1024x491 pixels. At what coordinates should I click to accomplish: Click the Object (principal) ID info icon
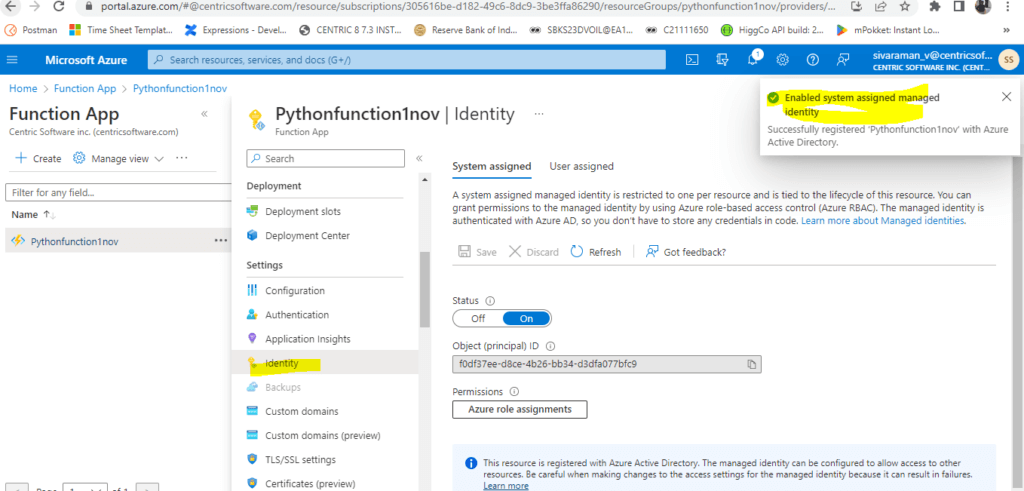click(550, 346)
